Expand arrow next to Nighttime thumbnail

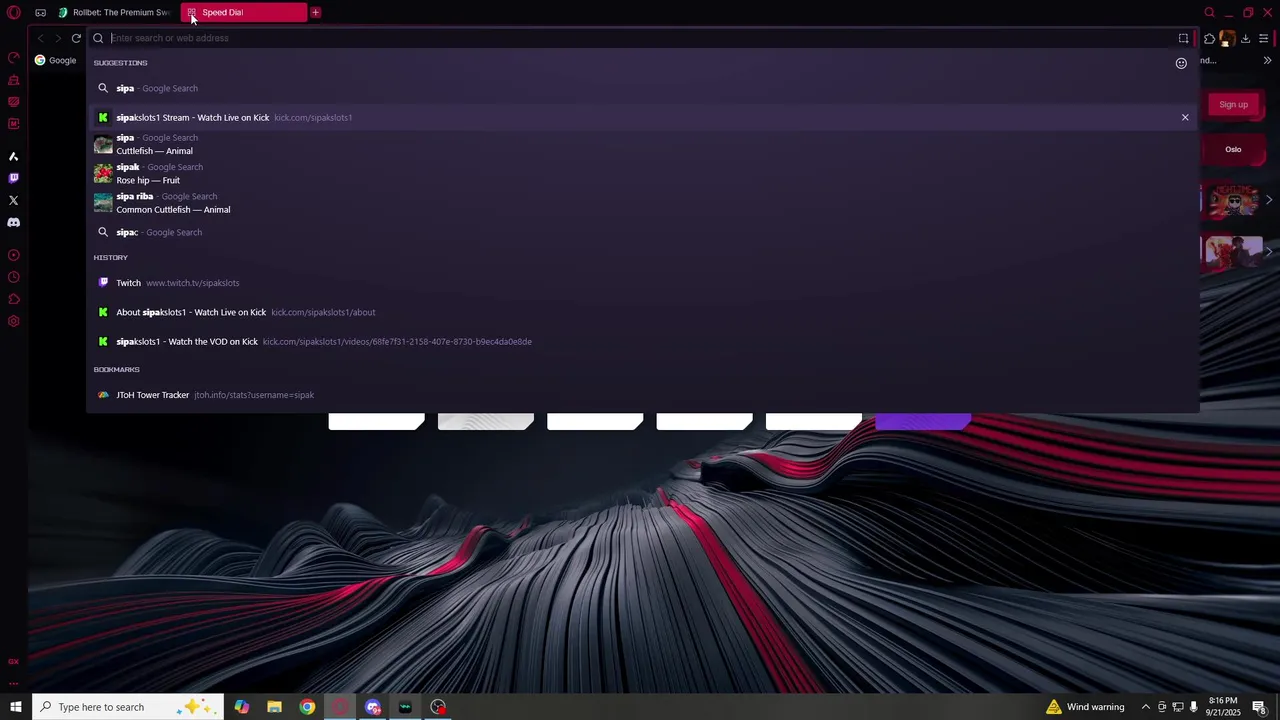1269,200
